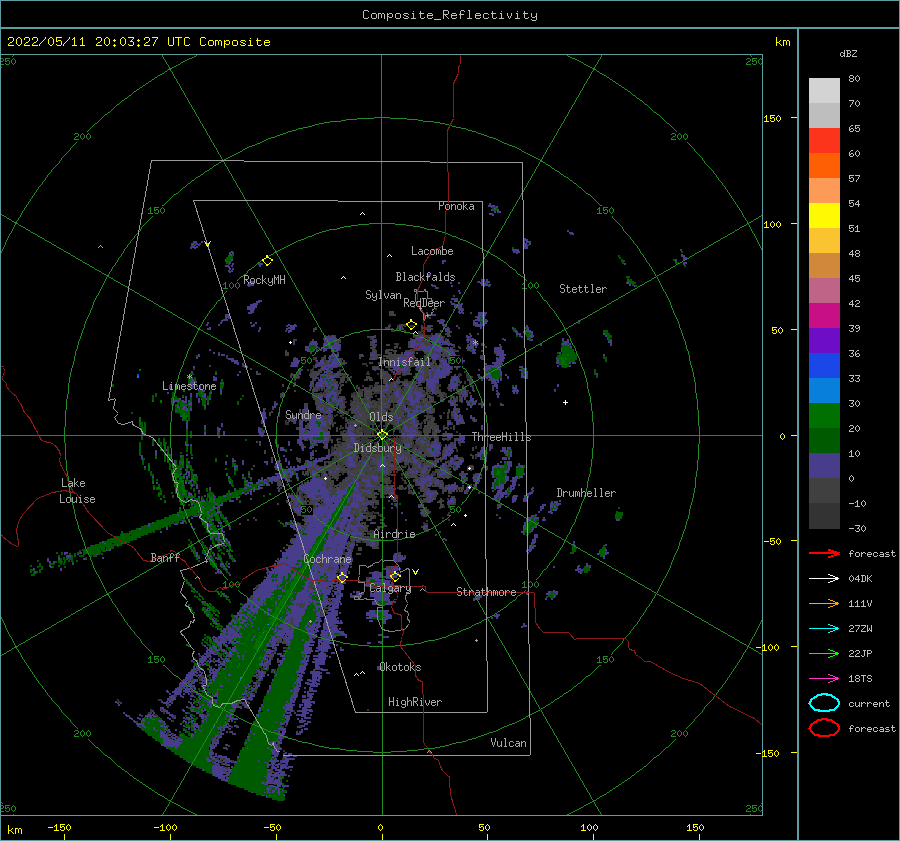
Task: Click the magenta 18TS arrow legend icon
Action: tap(824, 679)
